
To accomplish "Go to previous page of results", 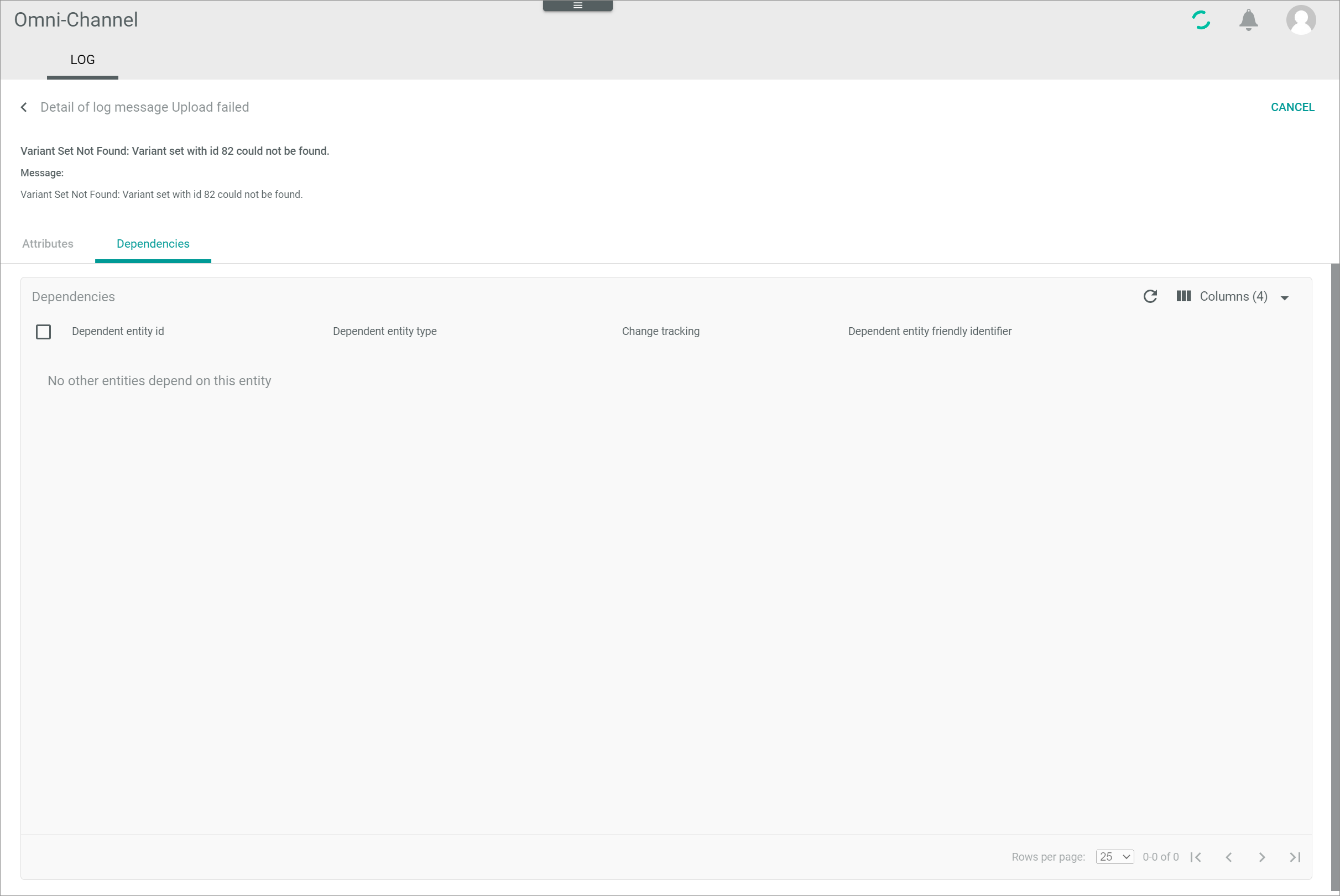I will coord(1229,857).
